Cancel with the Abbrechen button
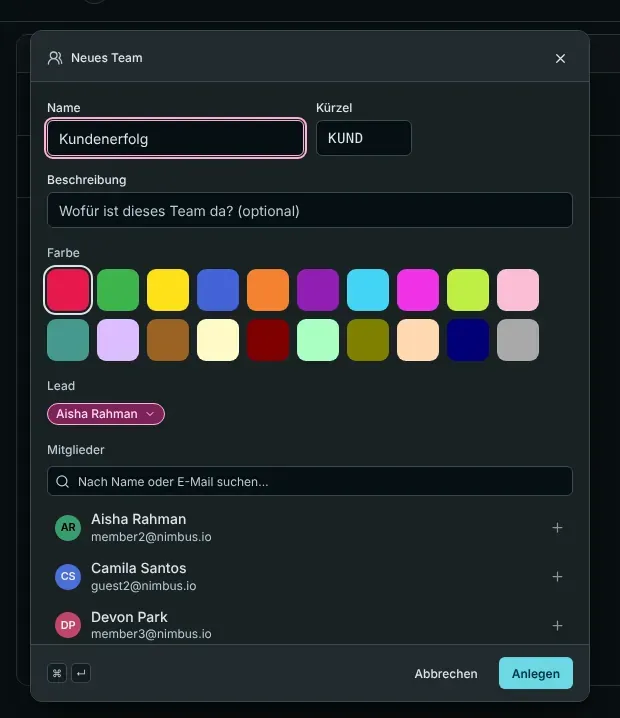This screenshot has height=718, width=620. [446, 674]
